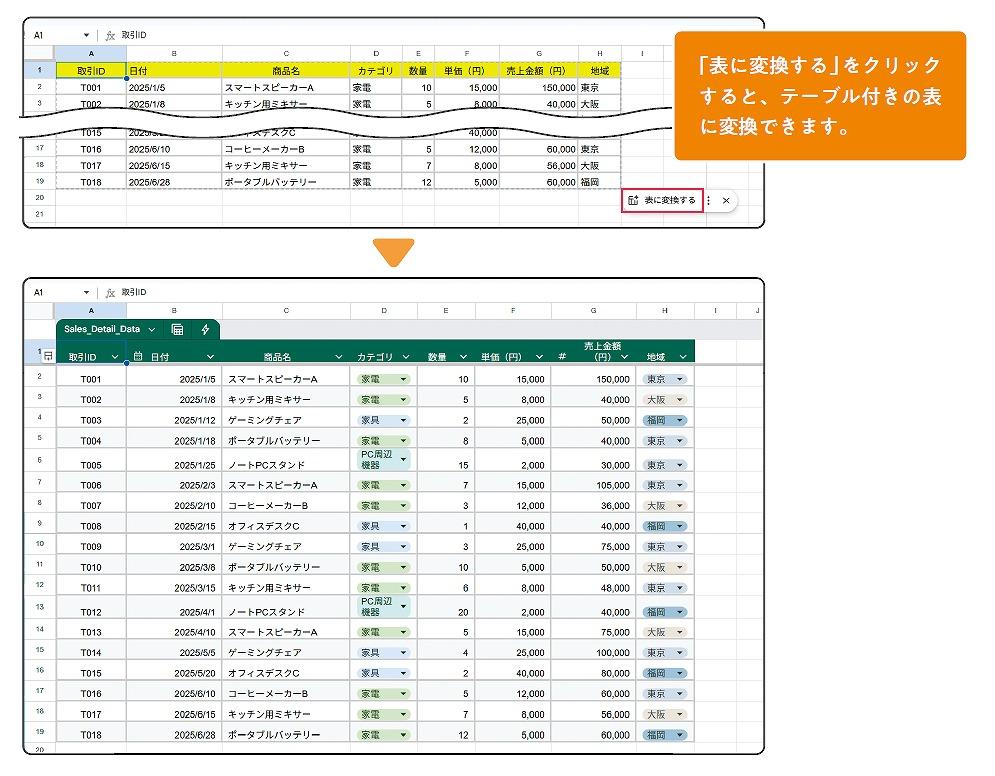Open the Name Box dropdown in the top sheet
This screenshot has height=776, width=995.
86,35
